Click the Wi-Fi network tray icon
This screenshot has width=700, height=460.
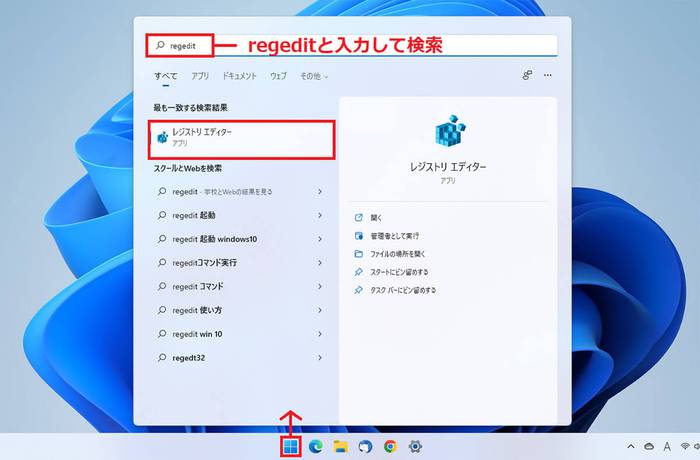pyautogui.click(x=685, y=446)
